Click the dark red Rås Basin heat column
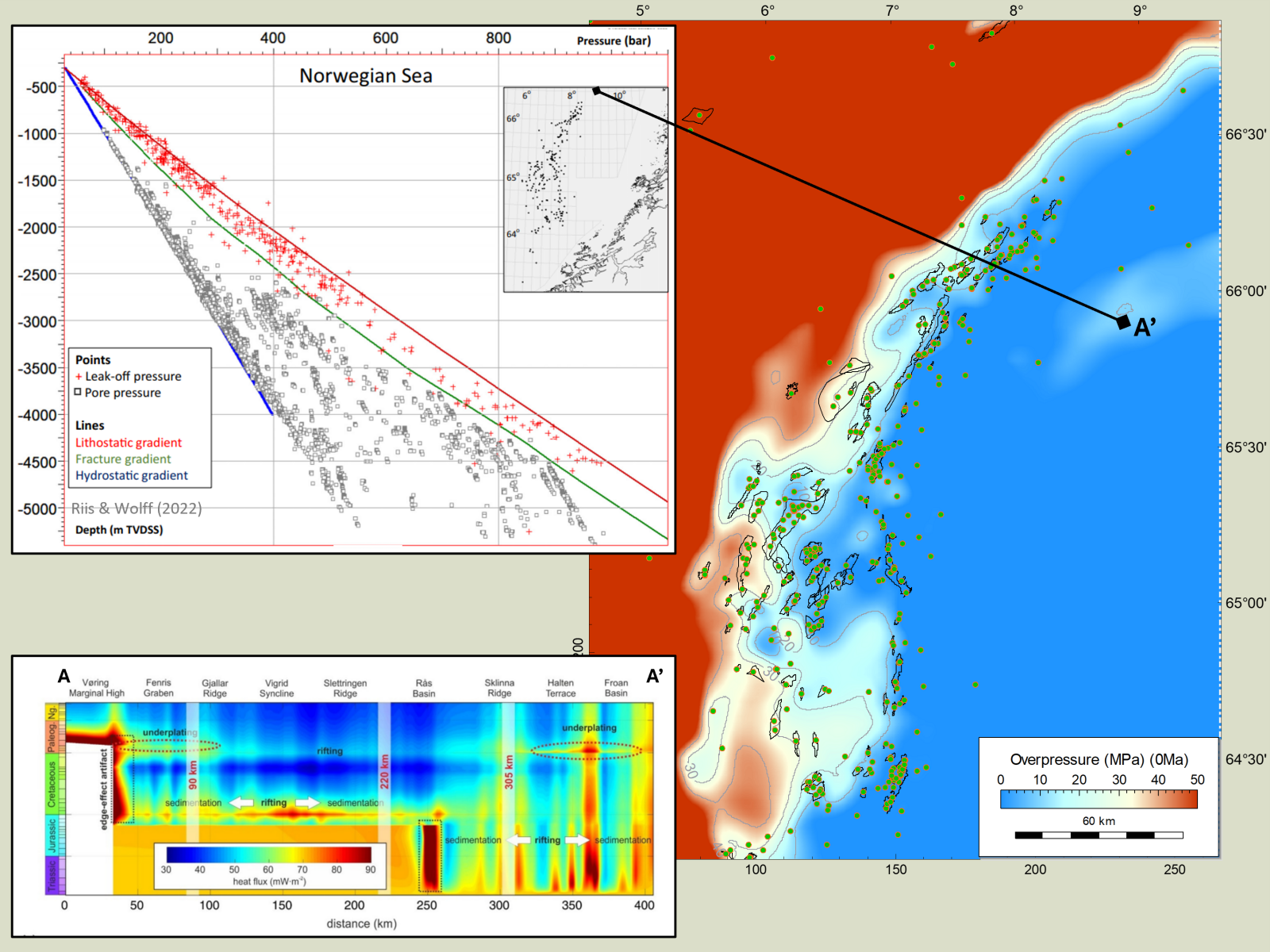 (x=429, y=857)
